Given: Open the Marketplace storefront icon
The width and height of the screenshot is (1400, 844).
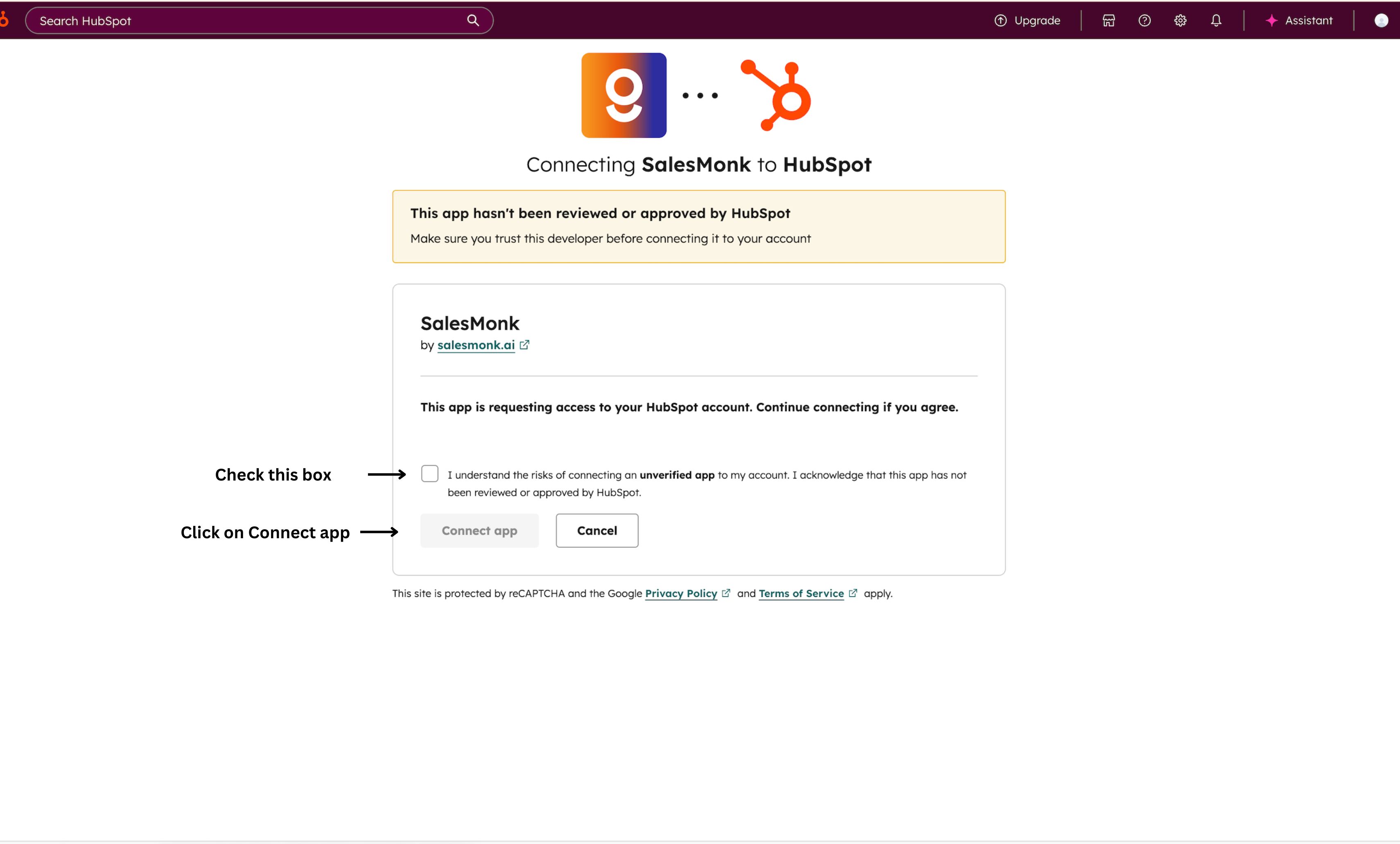Looking at the screenshot, I should click(1109, 20).
